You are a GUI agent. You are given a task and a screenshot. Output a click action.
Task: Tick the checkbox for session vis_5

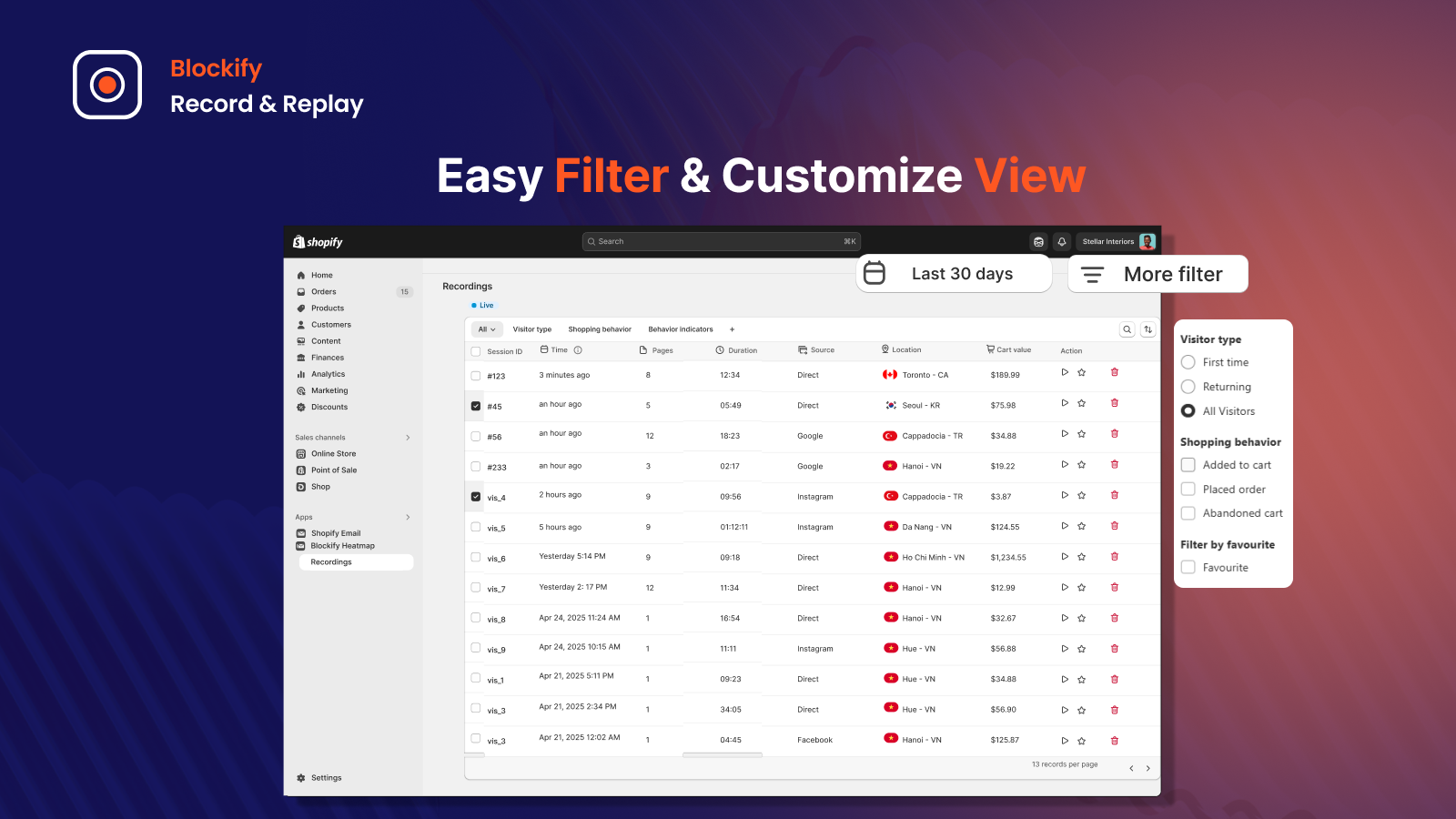pos(475,526)
